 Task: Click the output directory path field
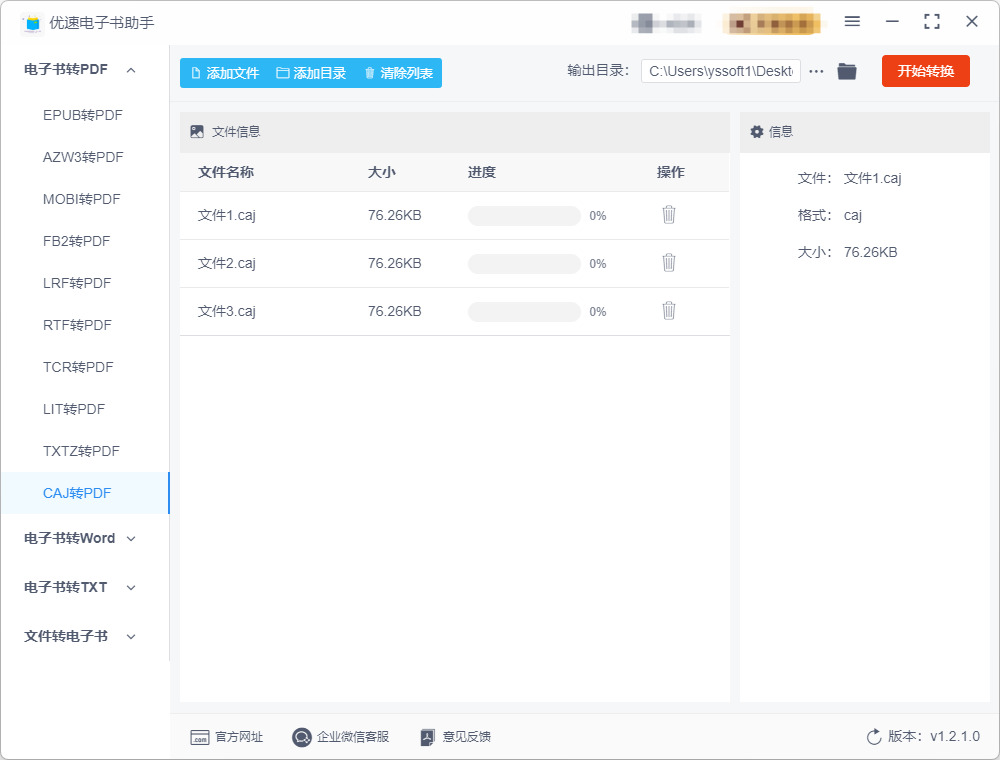click(721, 71)
